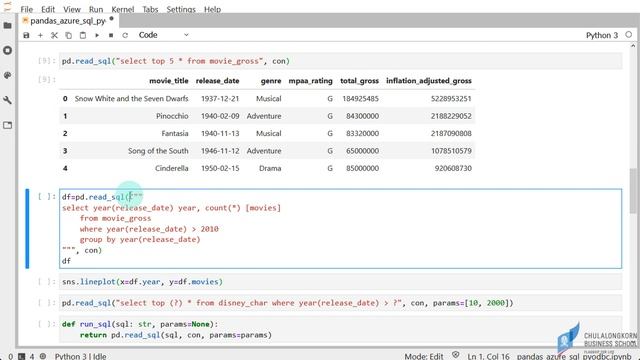Click the total_gross column header
This screenshot has width=640, height=360.
pos(359,81)
